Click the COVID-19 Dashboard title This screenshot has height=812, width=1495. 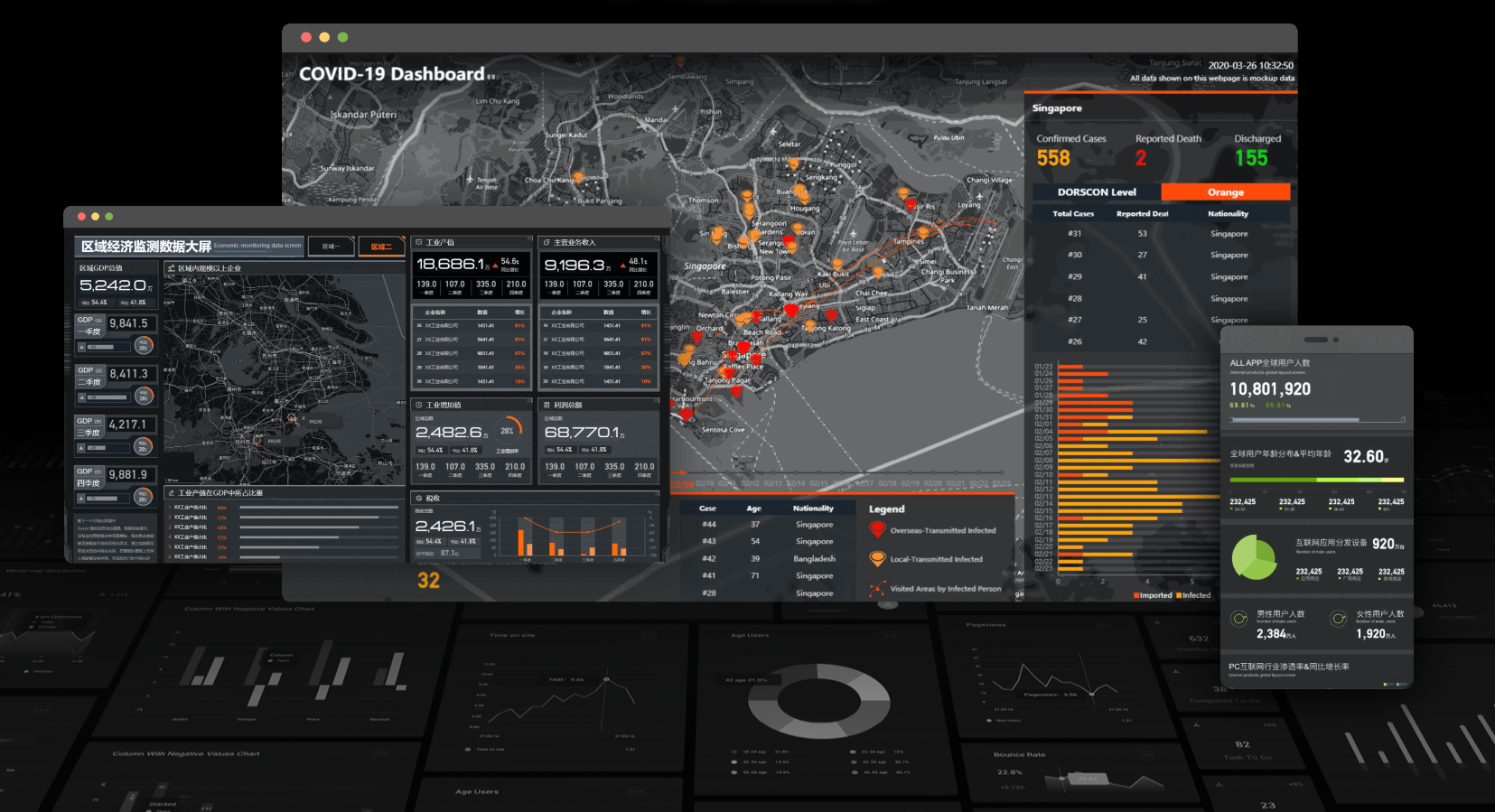(392, 74)
